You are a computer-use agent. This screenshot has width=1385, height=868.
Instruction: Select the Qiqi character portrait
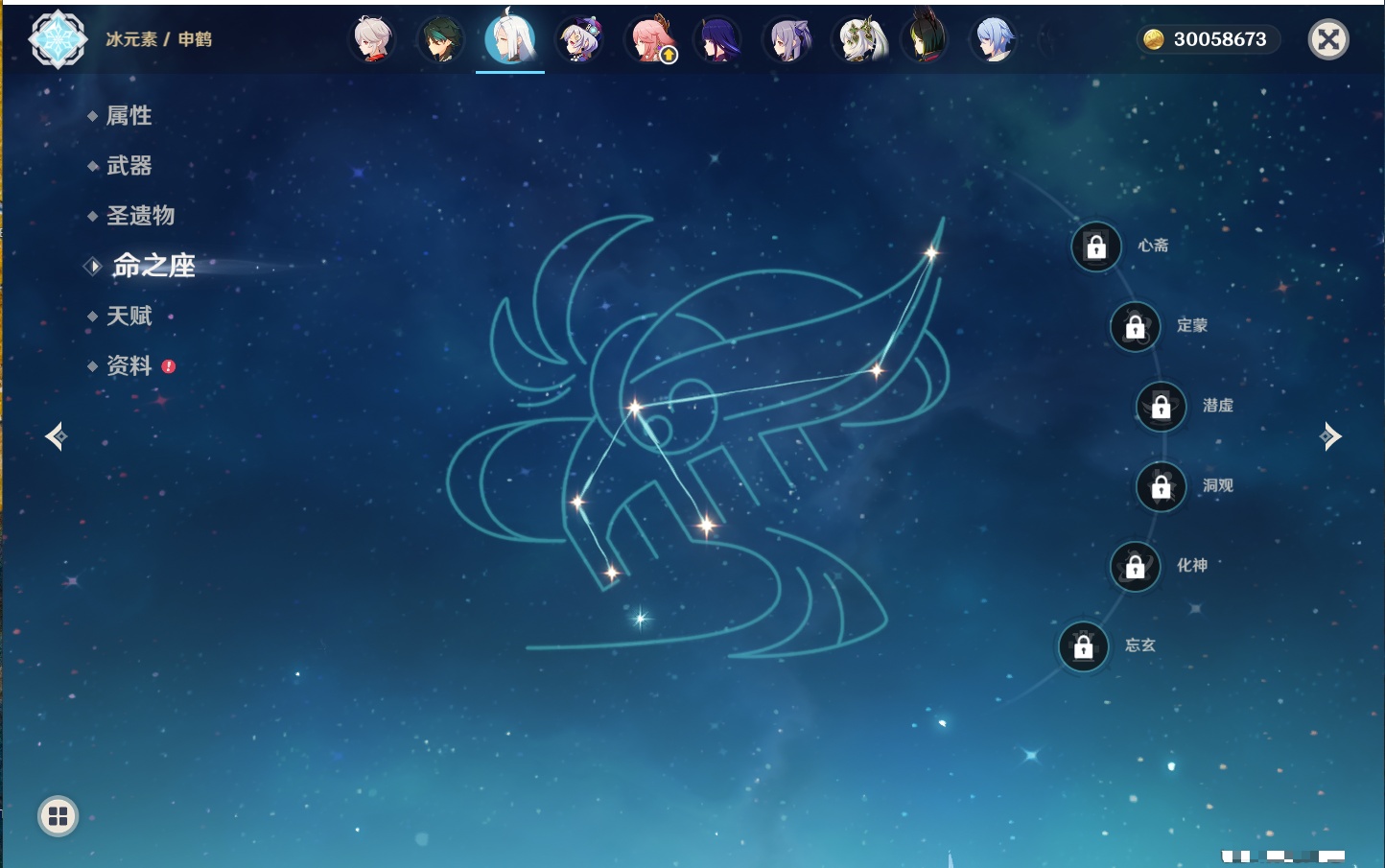[x=579, y=39]
